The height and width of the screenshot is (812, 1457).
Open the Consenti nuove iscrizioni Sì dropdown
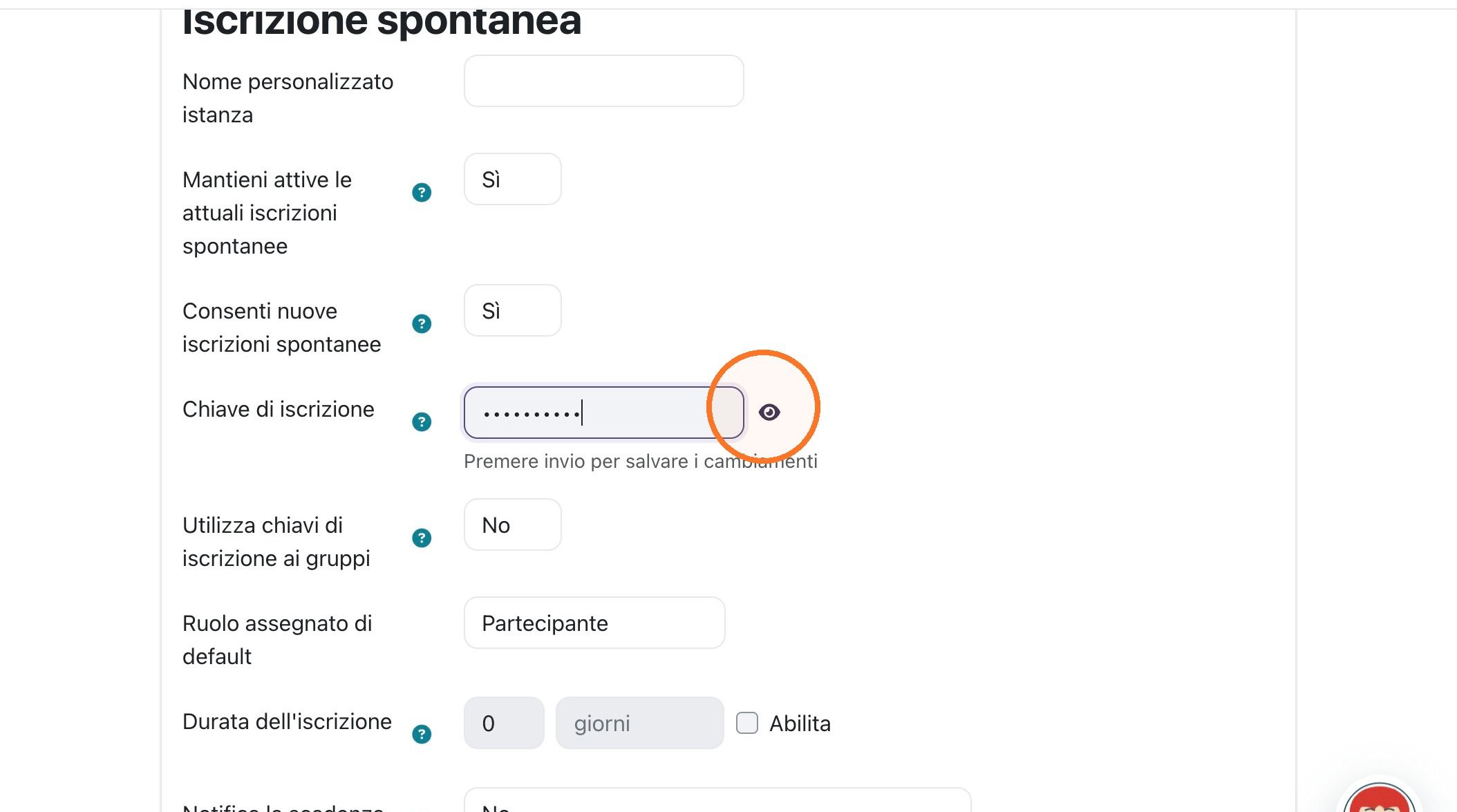pos(513,310)
